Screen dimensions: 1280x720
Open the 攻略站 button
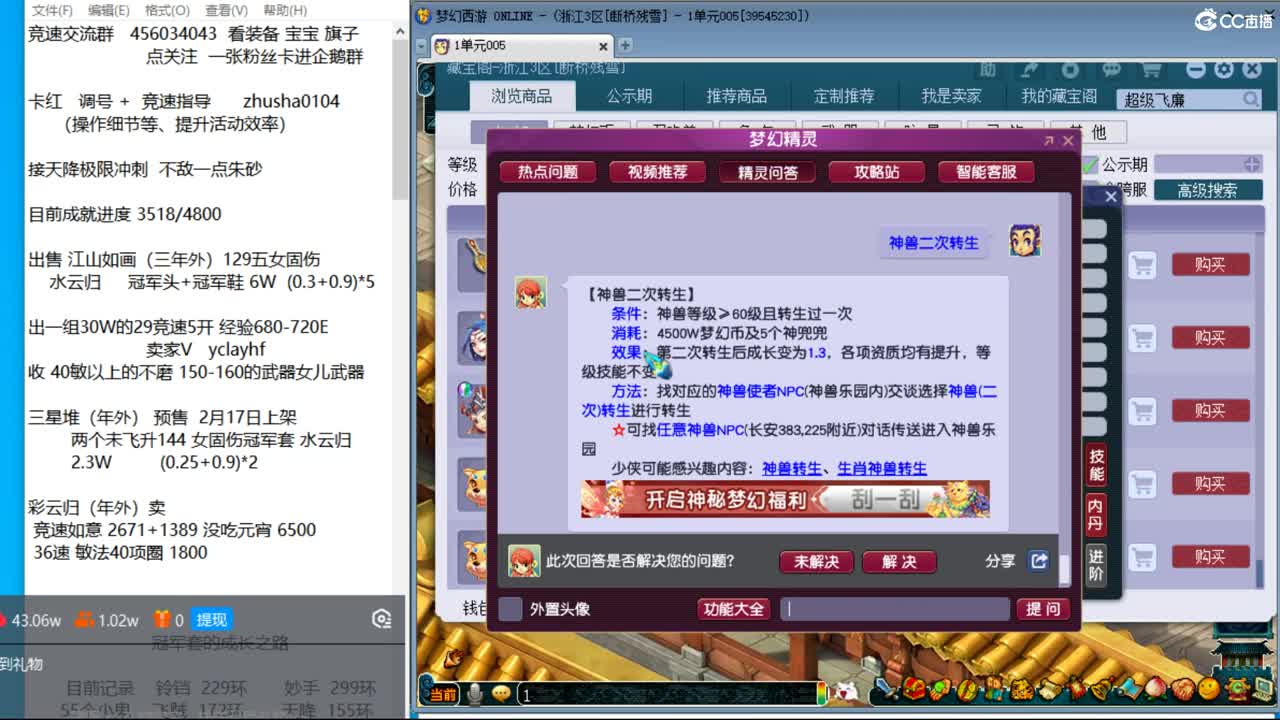coord(877,172)
